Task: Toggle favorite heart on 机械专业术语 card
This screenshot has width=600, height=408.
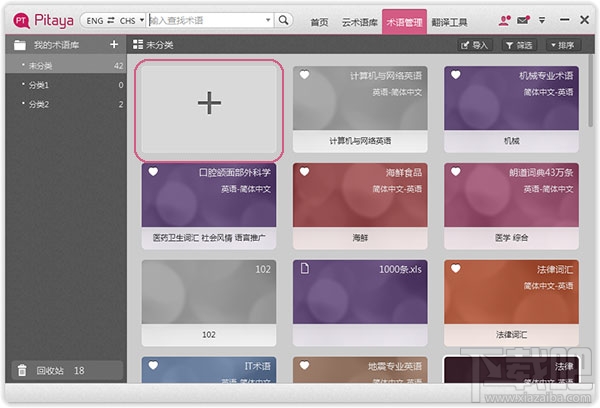Action: 454,76
